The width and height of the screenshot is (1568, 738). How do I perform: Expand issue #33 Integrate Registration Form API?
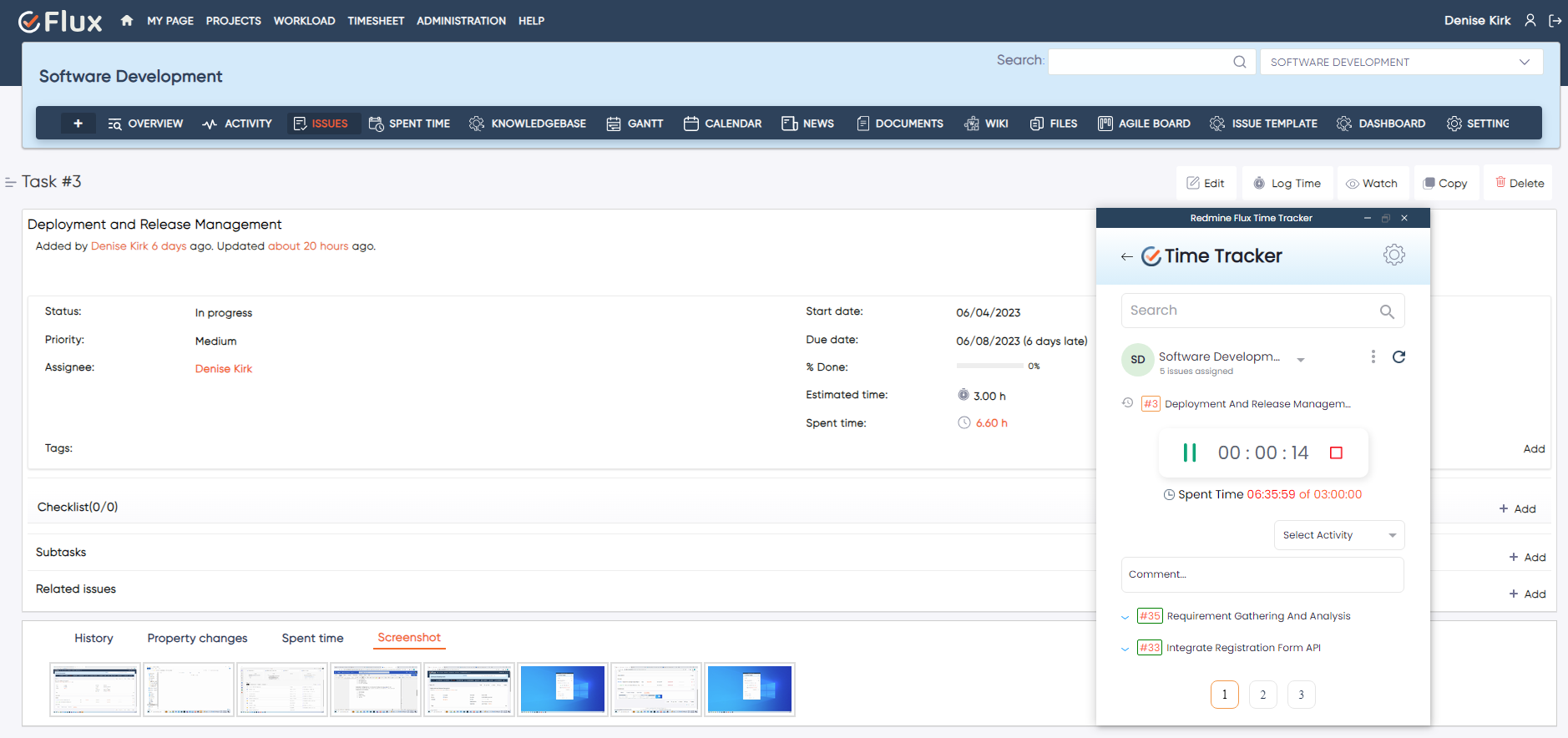pyautogui.click(x=1125, y=649)
